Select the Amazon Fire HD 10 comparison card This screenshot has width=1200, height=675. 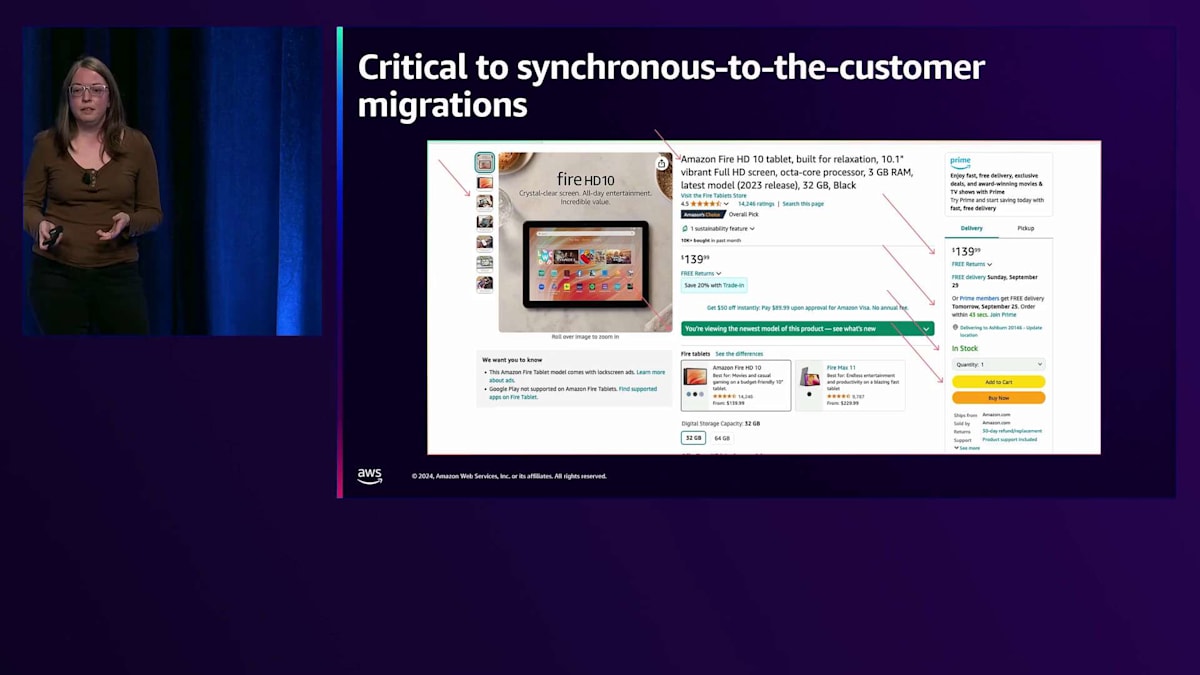click(x=736, y=385)
